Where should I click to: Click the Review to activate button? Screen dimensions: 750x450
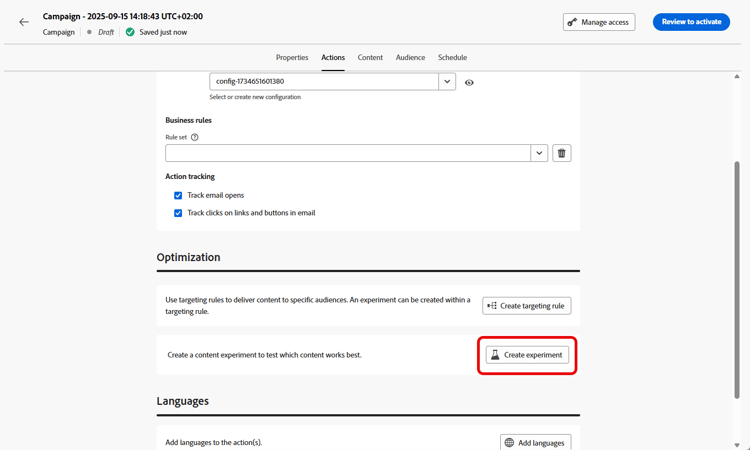(x=691, y=22)
